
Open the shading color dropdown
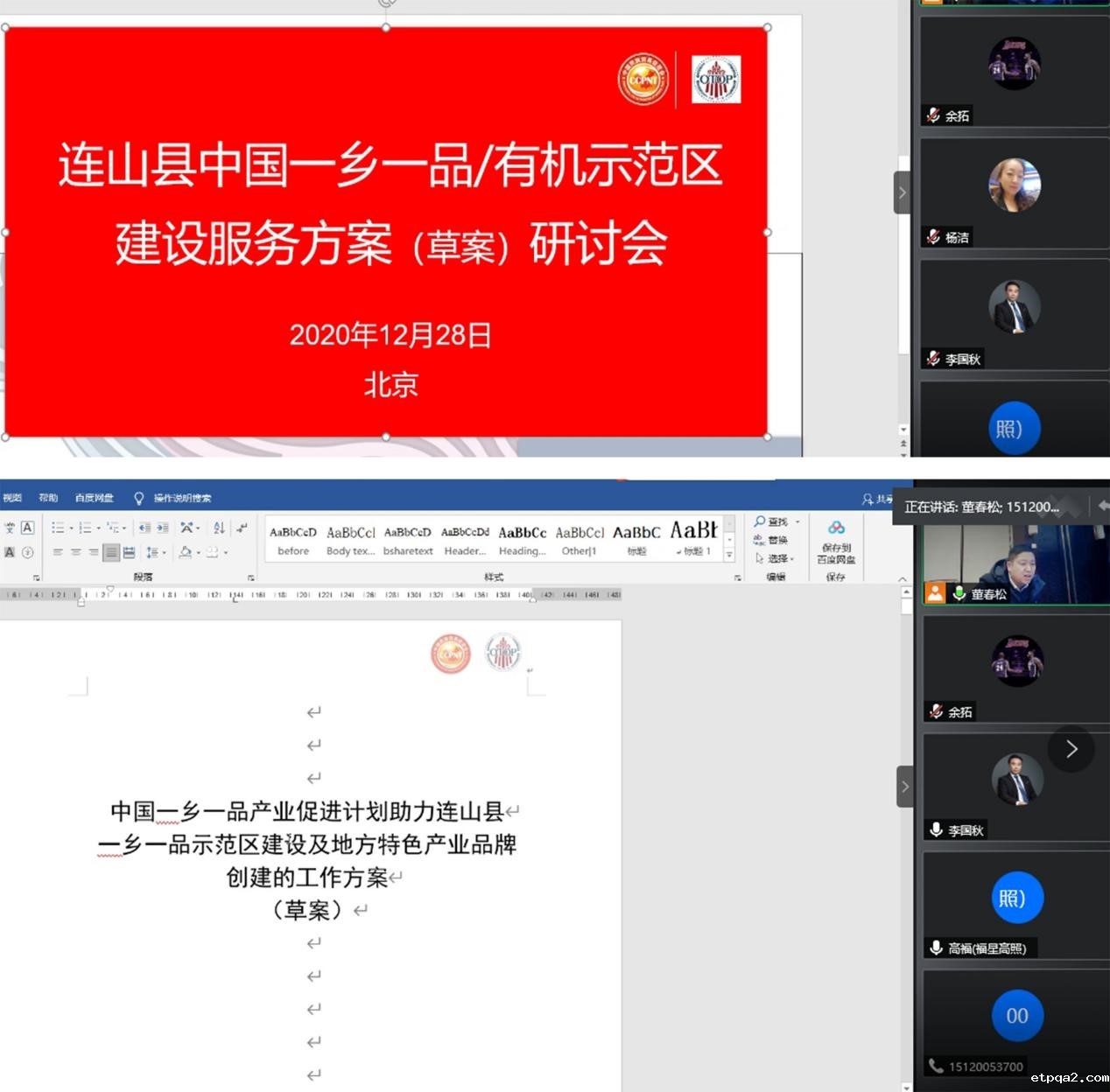[199, 553]
